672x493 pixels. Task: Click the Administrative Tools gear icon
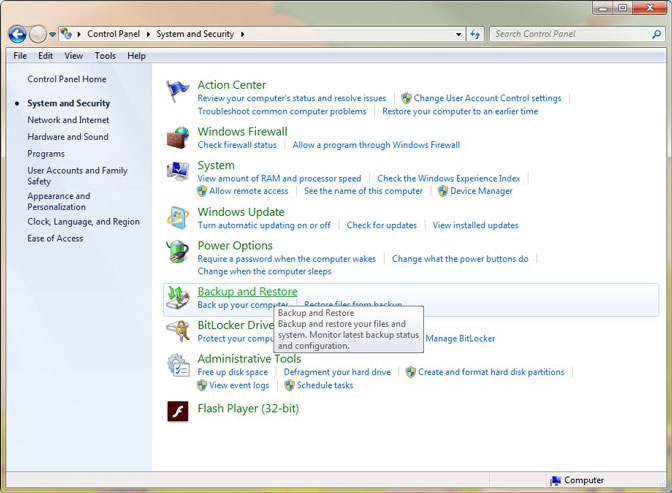[x=177, y=365]
